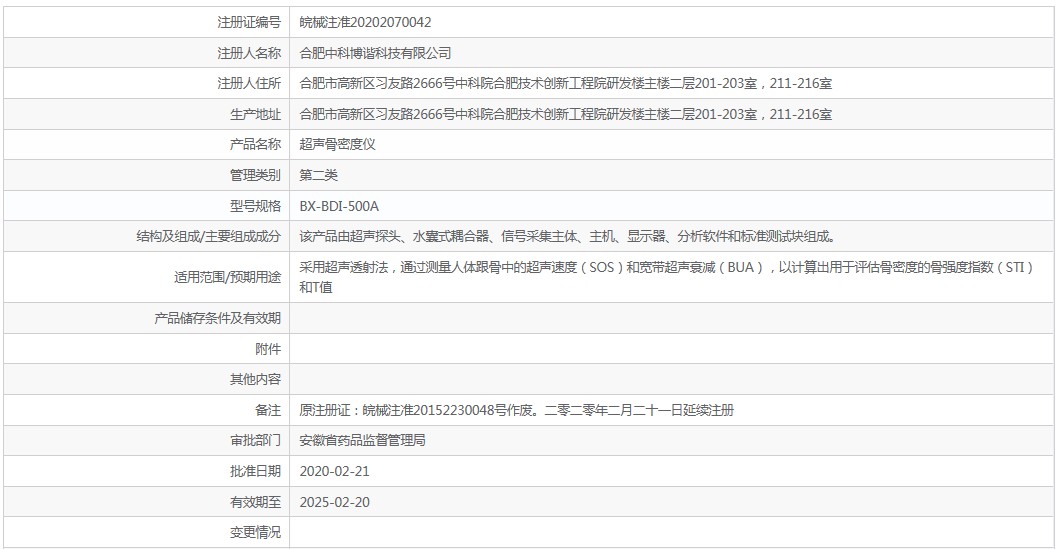Select approval date 2020-02-21
The image size is (1058, 549).
[x=335, y=471]
